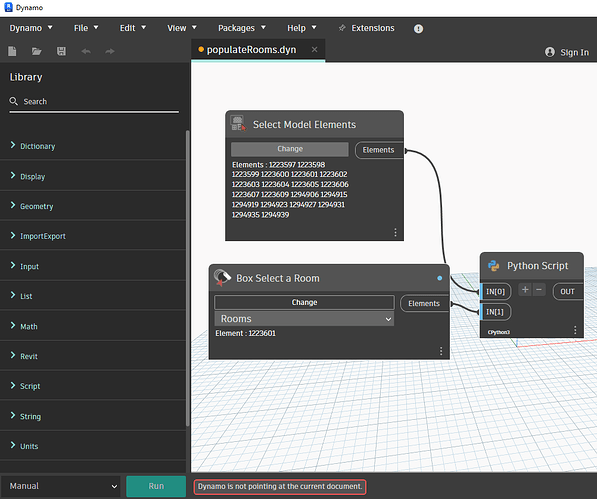The width and height of the screenshot is (597, 499).
Task: Remove input port with minus button
Action: point(539,290)
